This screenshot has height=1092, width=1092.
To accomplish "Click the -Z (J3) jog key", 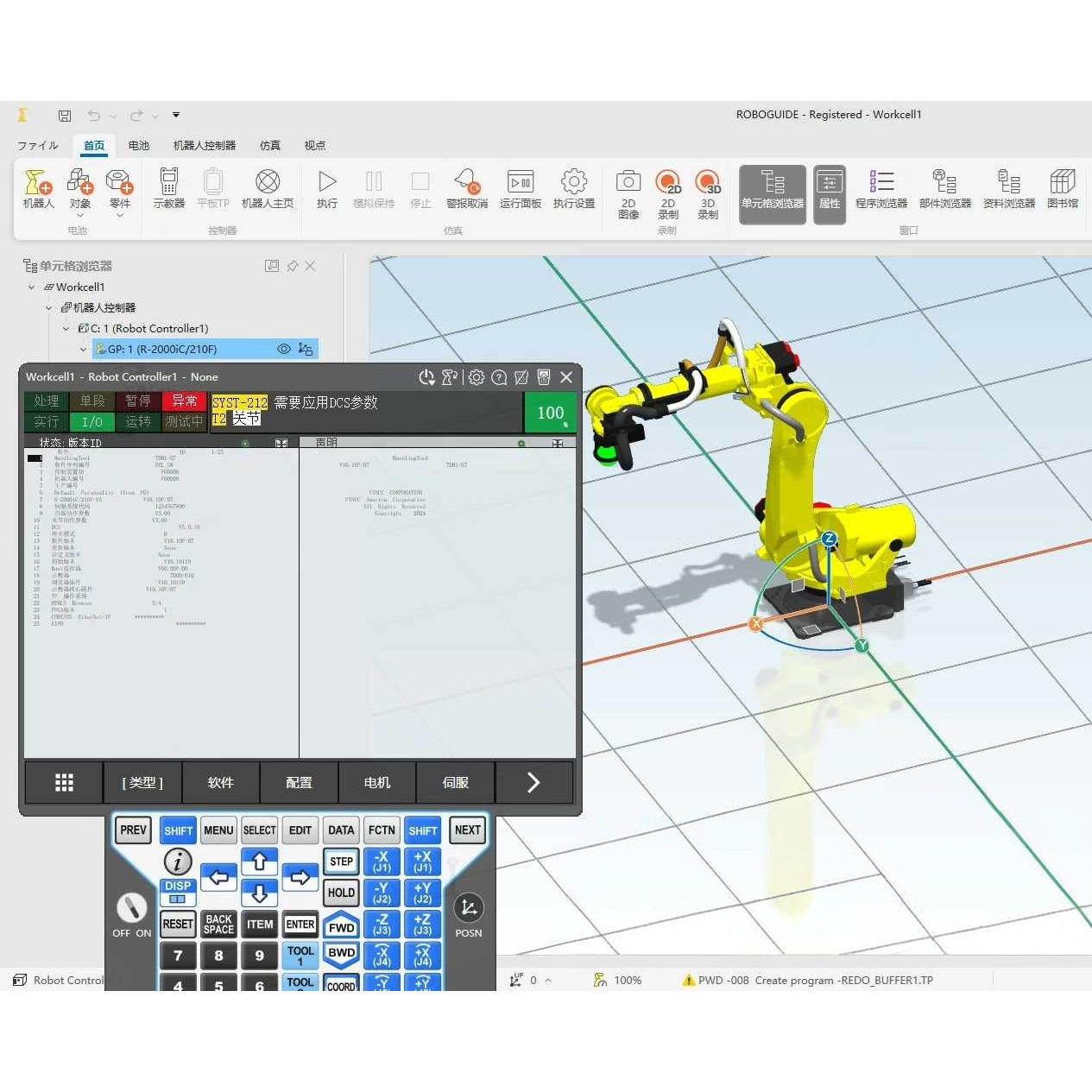I will tap(382, 925).
